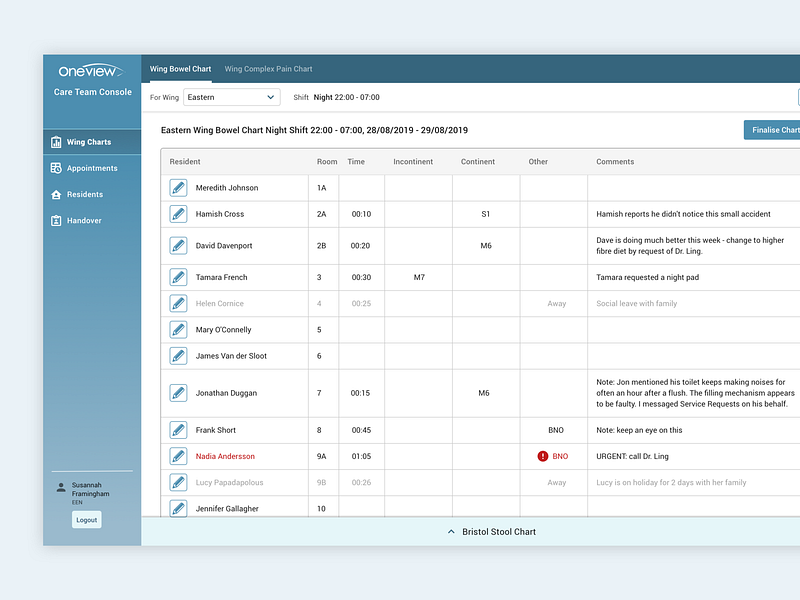The height and width of the screenshot is (600, 800).
Task: Click the Susannah Framingham user name
Action: coord(90,489)
